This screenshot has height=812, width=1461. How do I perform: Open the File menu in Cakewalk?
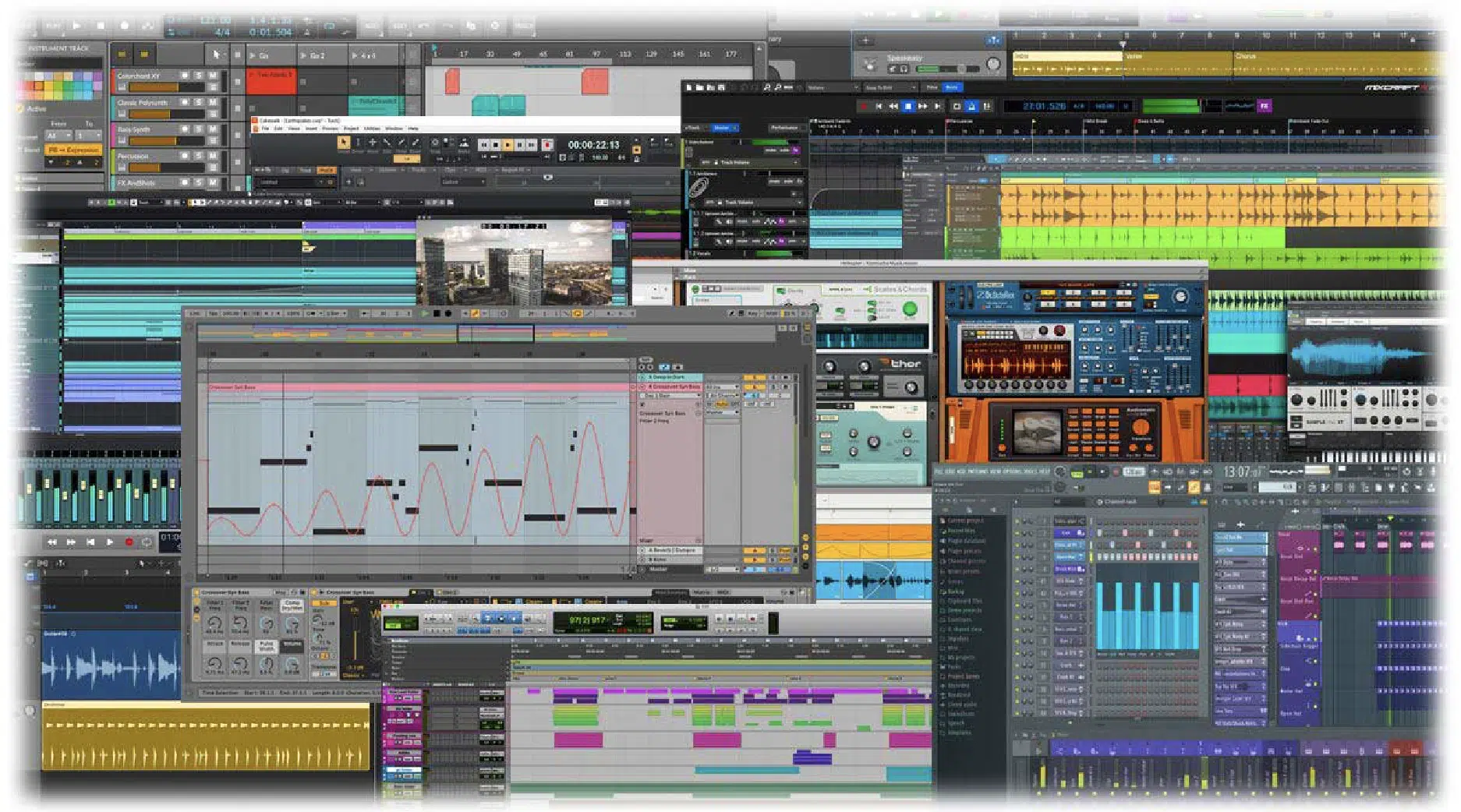click(x=266, y=129)
